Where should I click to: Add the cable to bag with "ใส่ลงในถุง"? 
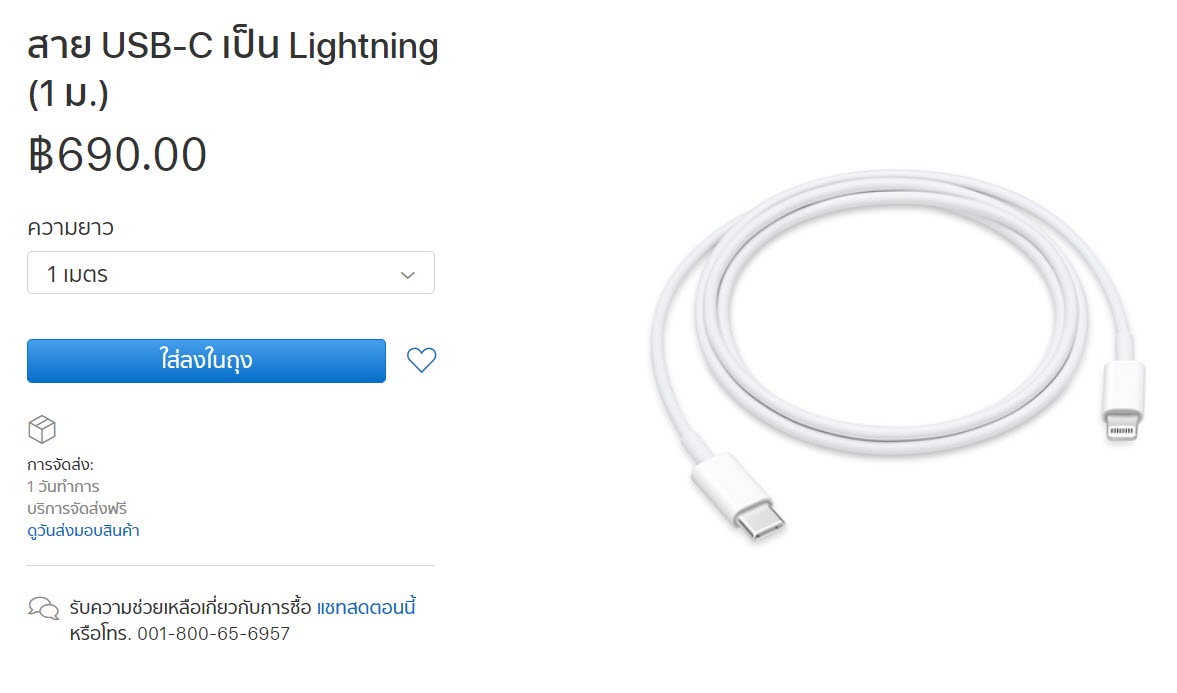pos(206,361)
